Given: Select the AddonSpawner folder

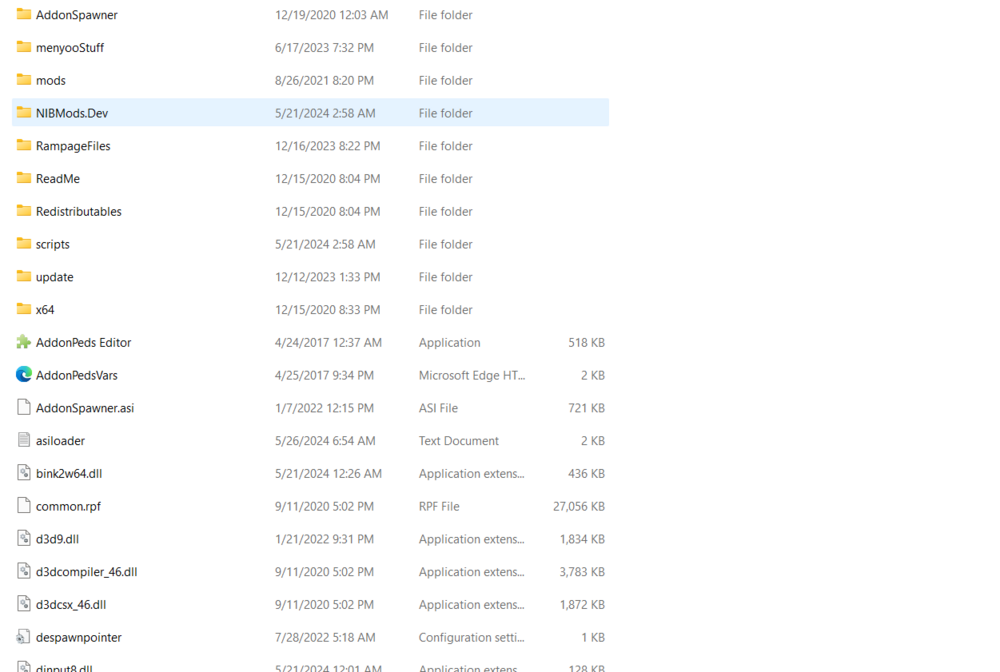Looking at the screenshot, I should point(75,15).
